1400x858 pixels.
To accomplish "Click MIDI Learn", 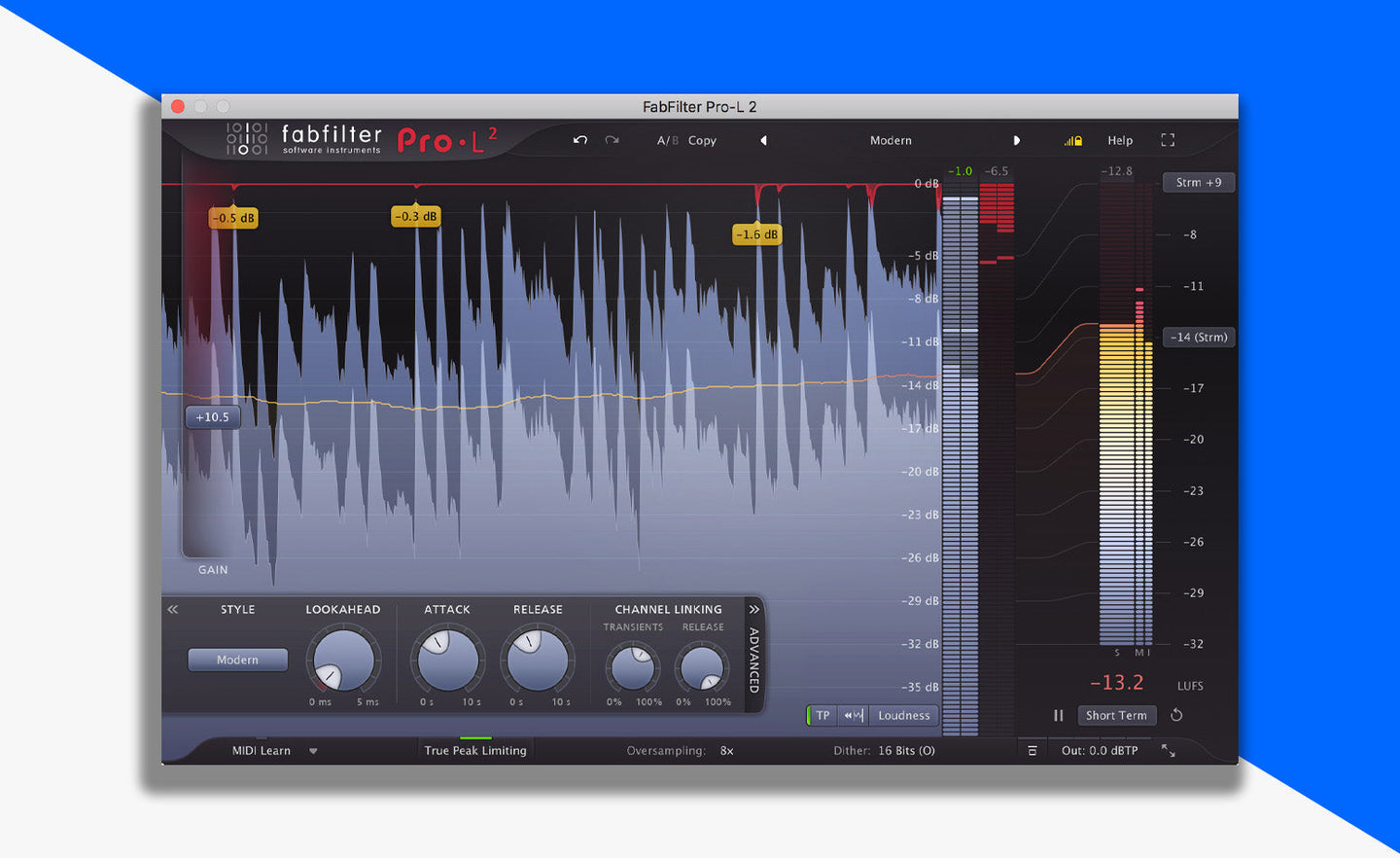I will pos(261,750).
